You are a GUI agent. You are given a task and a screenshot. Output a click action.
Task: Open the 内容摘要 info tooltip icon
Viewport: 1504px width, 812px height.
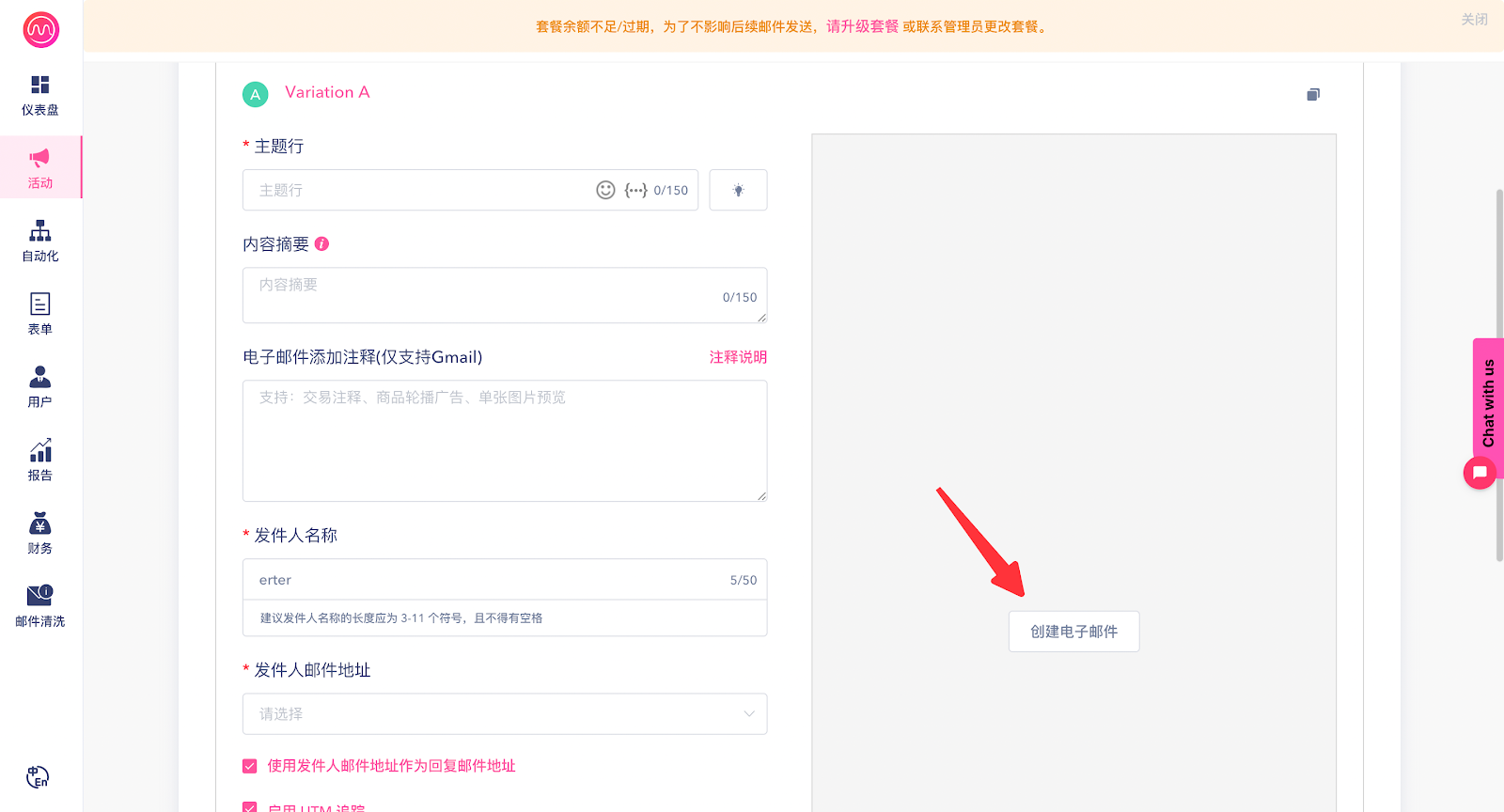coord(321,244)
